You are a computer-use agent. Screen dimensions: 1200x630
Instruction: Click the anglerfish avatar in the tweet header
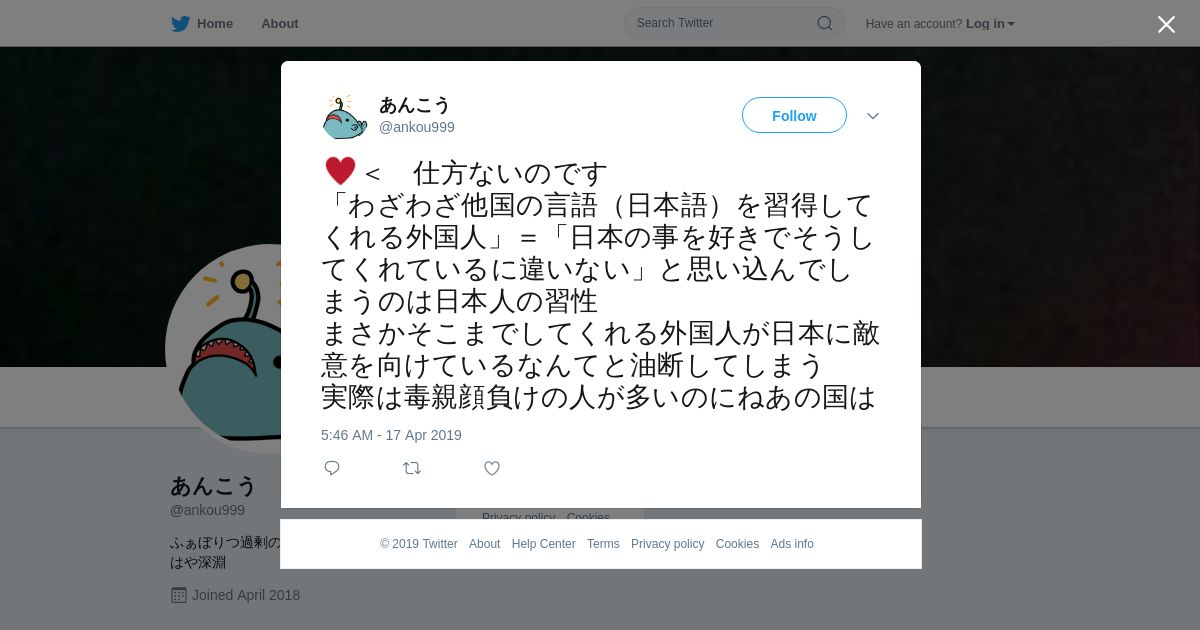[x=345, y=117]
